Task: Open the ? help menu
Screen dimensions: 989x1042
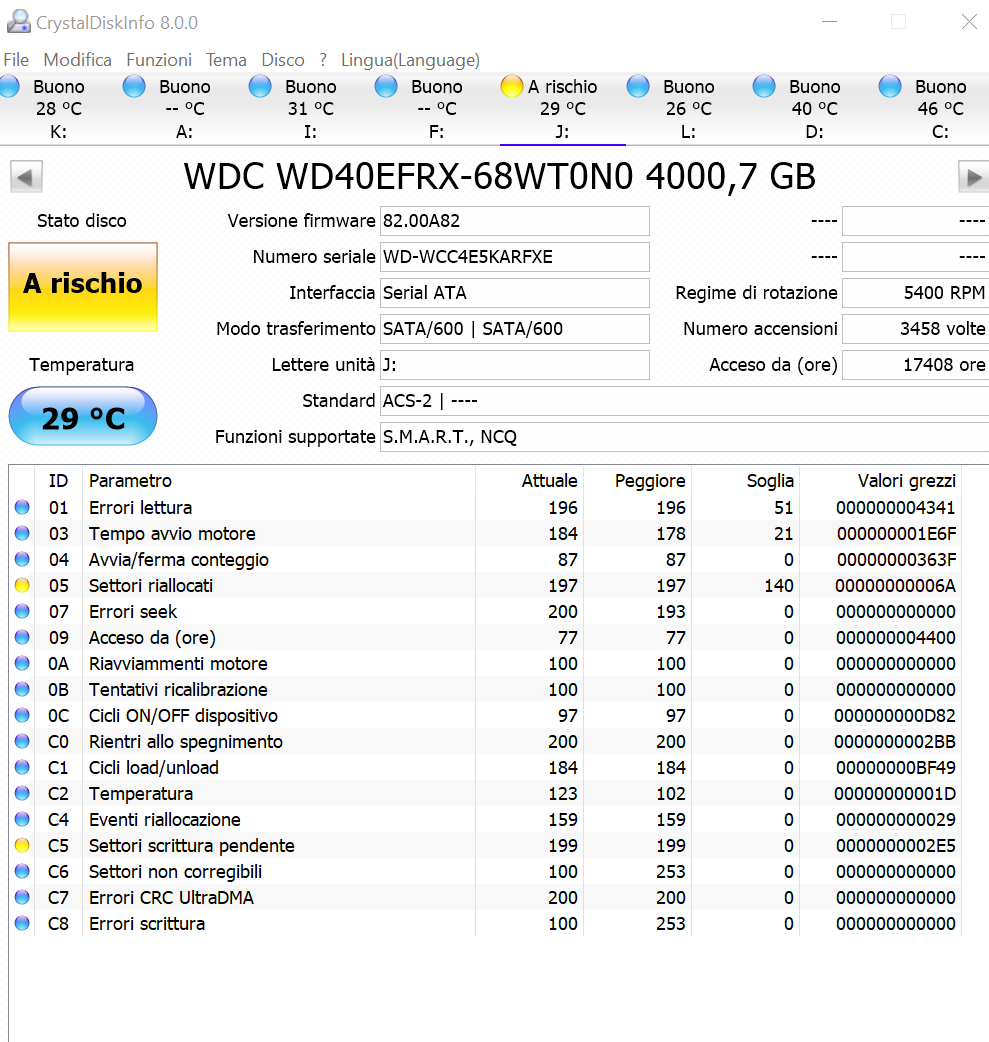Action: (323, 60)
